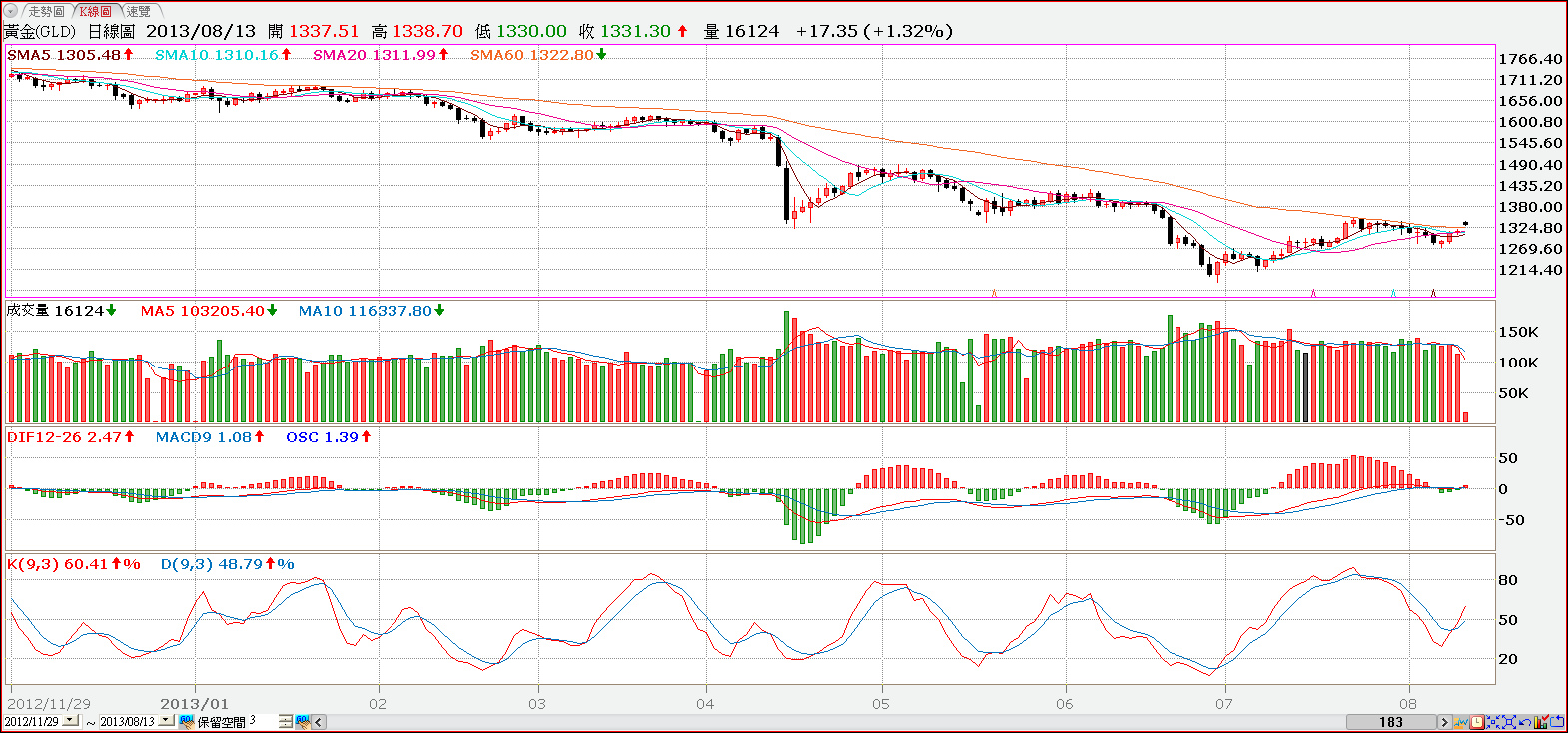The image size is (1568, 733).
Task: Click the 黃金(GLD) symbol name
Action: (40, 31)
